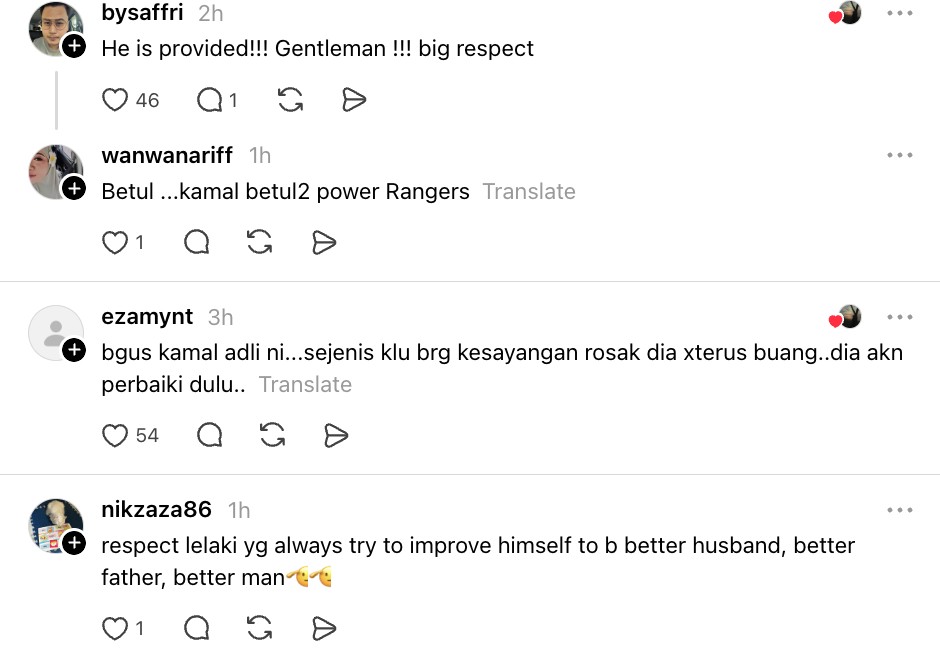Like ezamynt's comment
The width and height of the screenshot is (940, 658).
116,436
